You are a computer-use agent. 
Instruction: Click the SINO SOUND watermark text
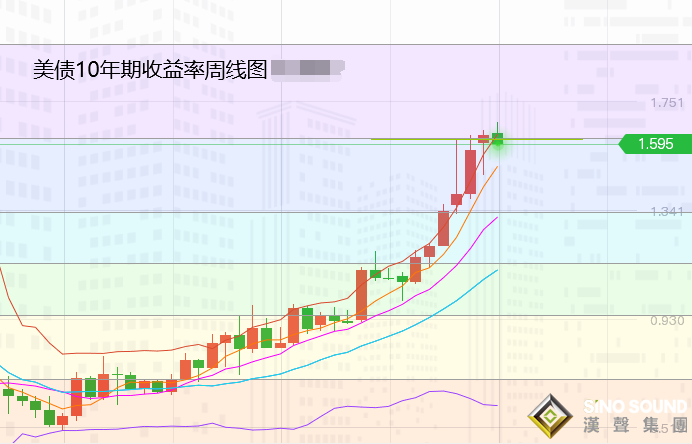point(633,406)
